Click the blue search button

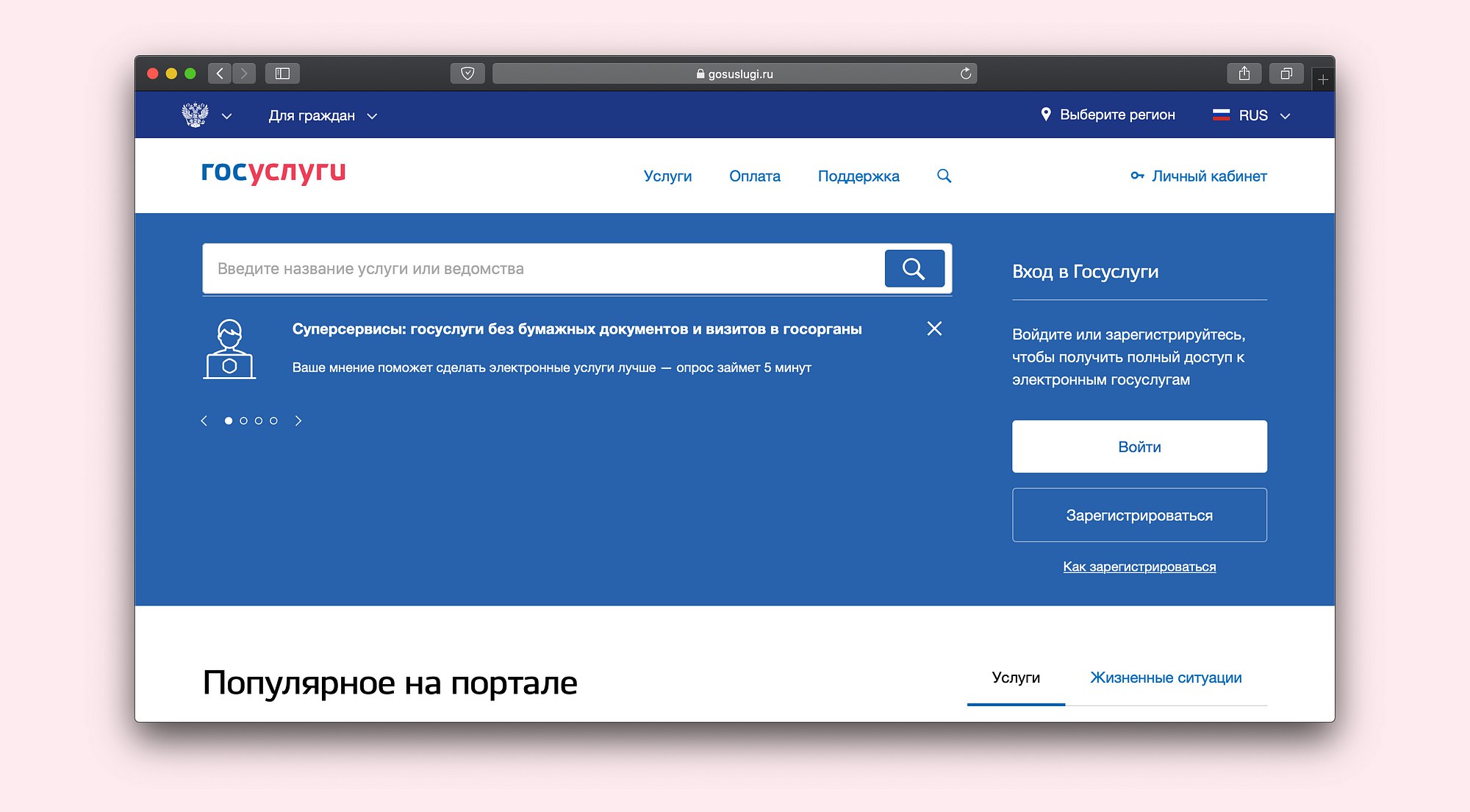click(914, 268)
